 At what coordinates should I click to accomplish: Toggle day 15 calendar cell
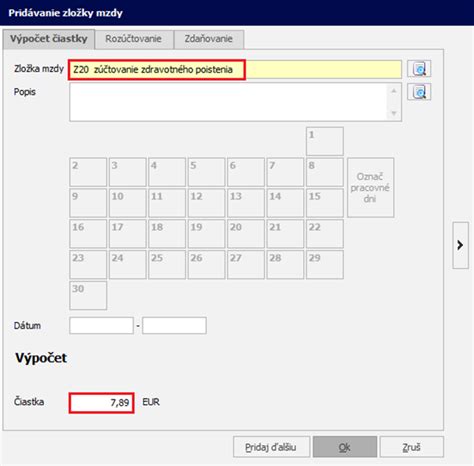[325, 203]
